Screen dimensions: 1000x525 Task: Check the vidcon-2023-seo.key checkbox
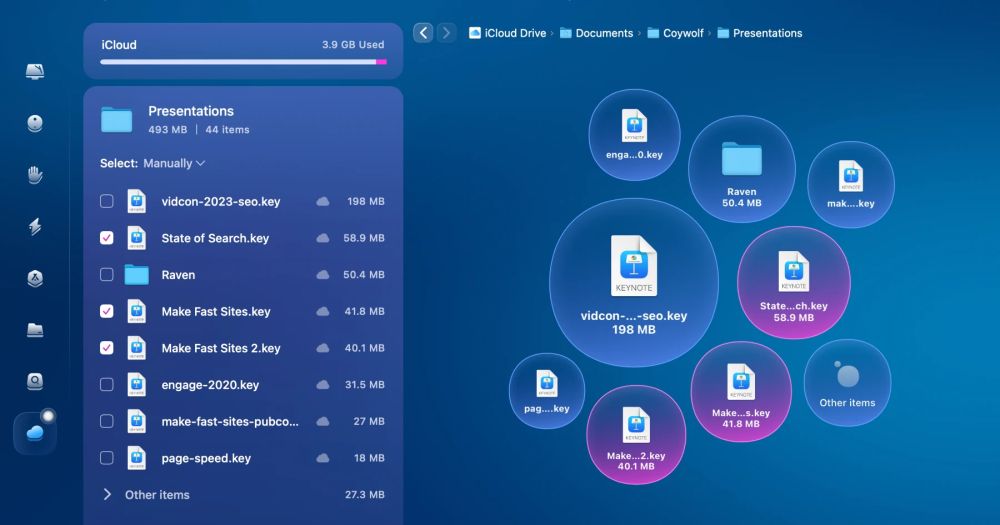pos(107,202)
